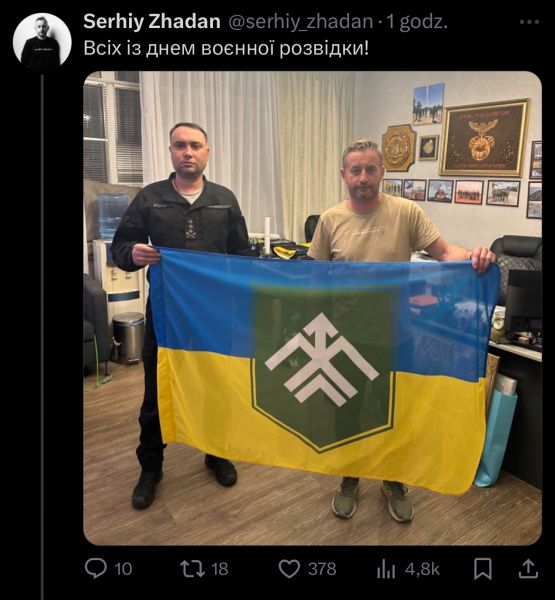Screen dimensions: 555x600
Task: Open Serhiy Zhadan's profile avatar
Action: [42, 41]
